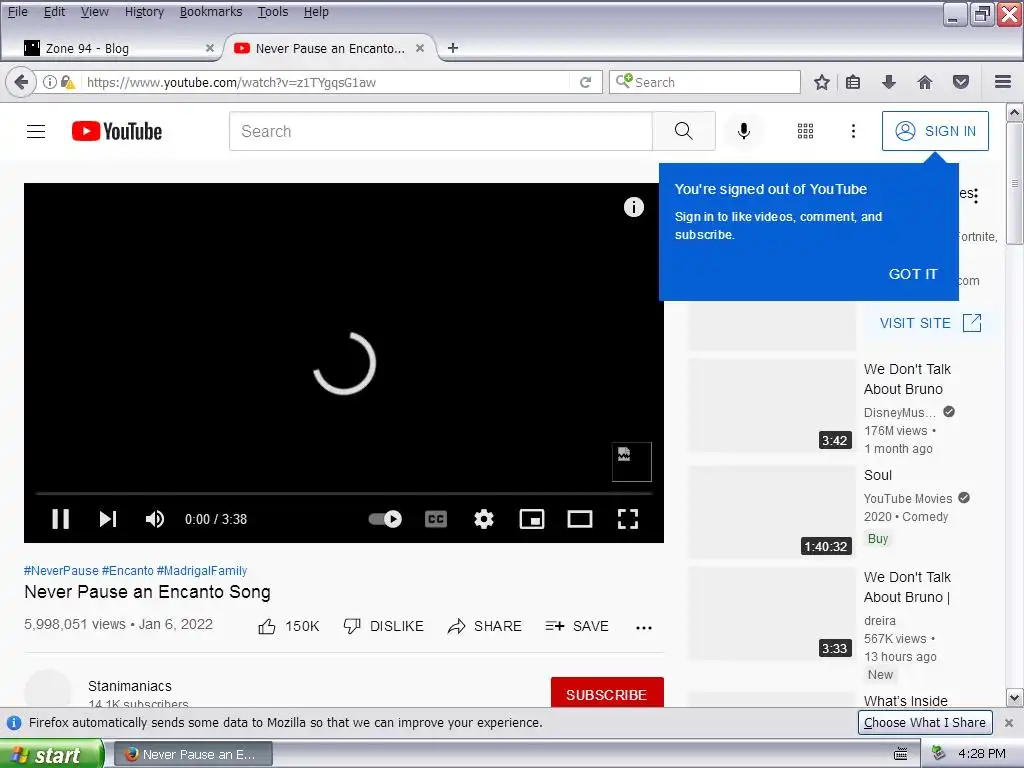Close the Firefox data notification bar
The image size is (1024, 768).
[1009, 723]
